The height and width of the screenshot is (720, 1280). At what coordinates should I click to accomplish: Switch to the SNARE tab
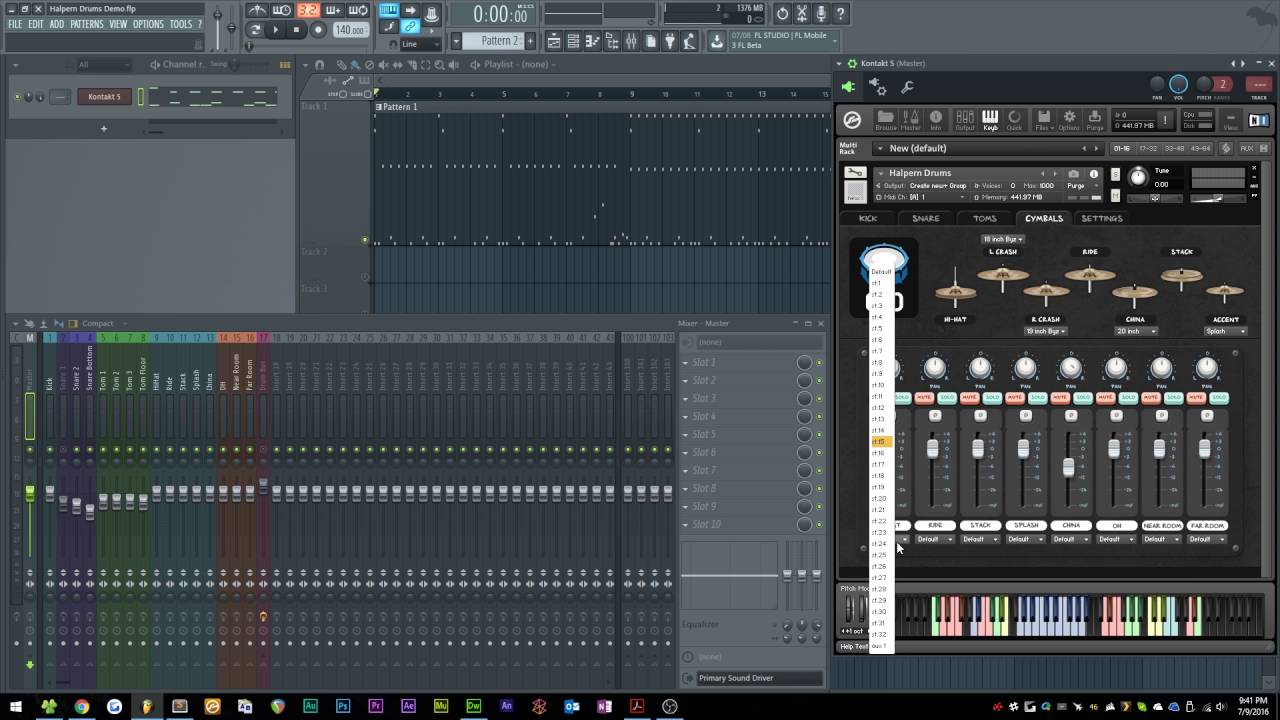click(925, 218)
